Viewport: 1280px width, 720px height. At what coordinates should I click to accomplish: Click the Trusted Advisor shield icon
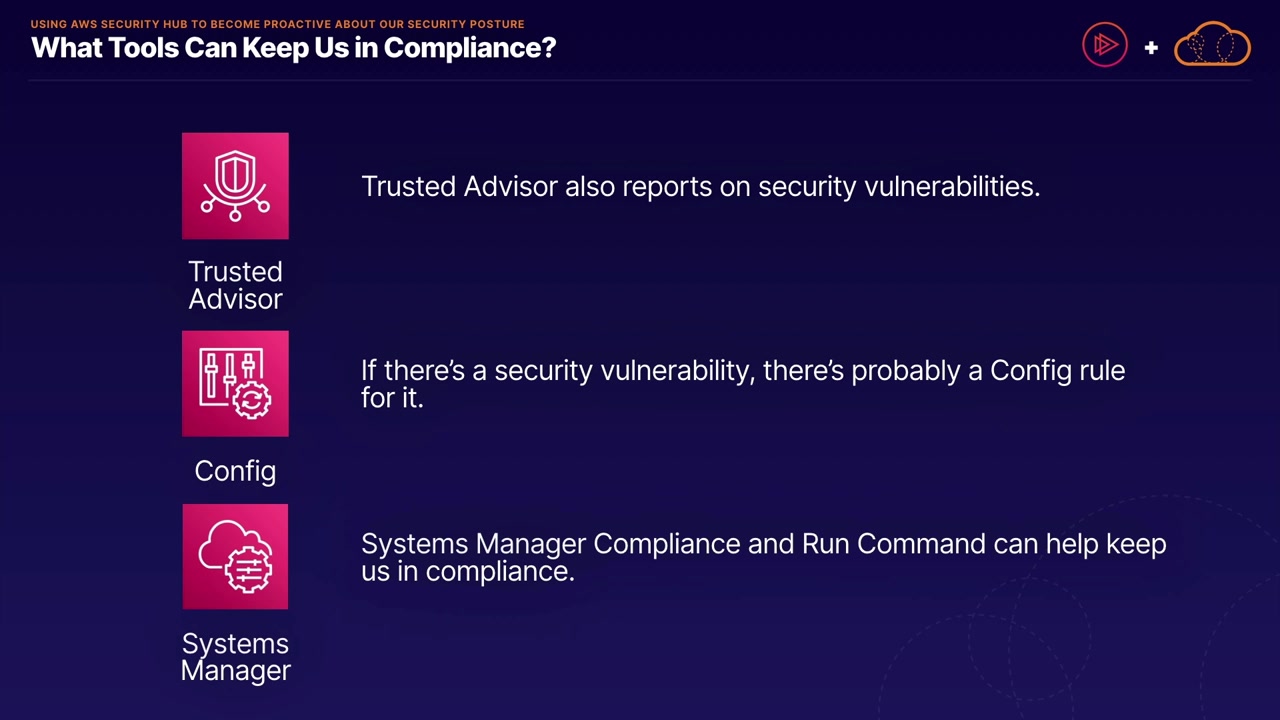pos(235,186)
